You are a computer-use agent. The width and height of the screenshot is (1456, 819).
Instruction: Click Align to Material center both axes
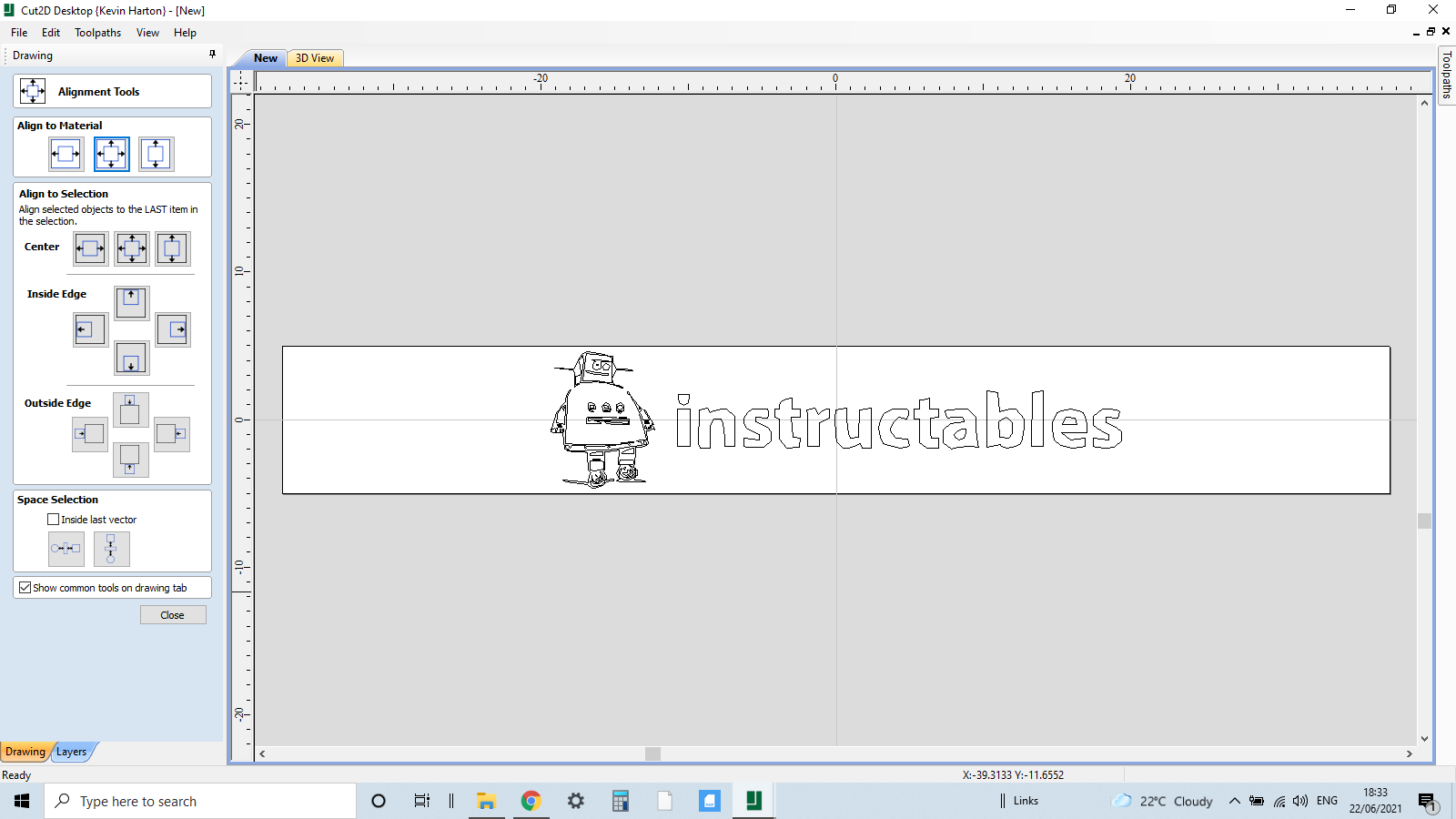pos(111,154)
